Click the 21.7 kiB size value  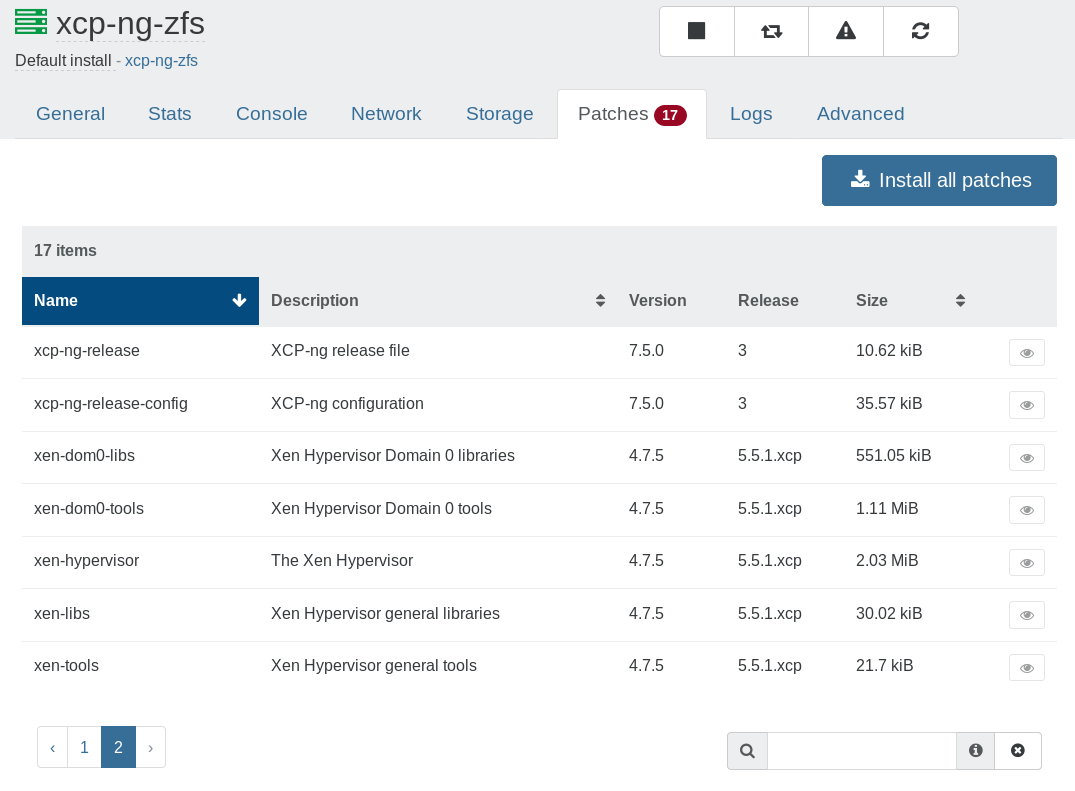pyautogui.click(x=884, y=666)
